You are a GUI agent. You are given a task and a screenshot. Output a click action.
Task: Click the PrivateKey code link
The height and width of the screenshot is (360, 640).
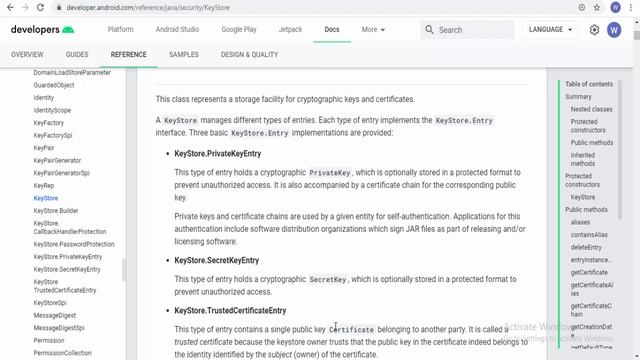point(330,173)
